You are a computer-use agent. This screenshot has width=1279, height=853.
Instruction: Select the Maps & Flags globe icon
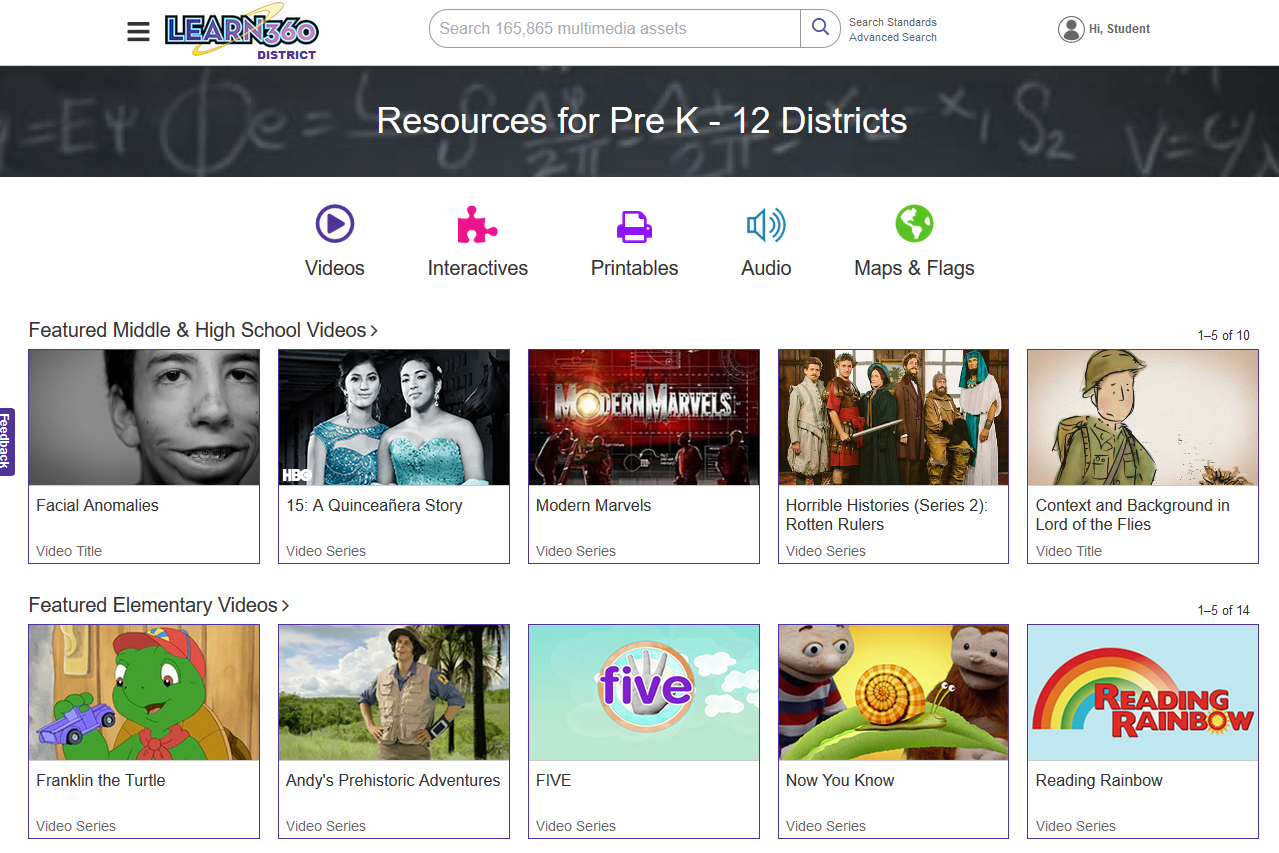[914, 224]
